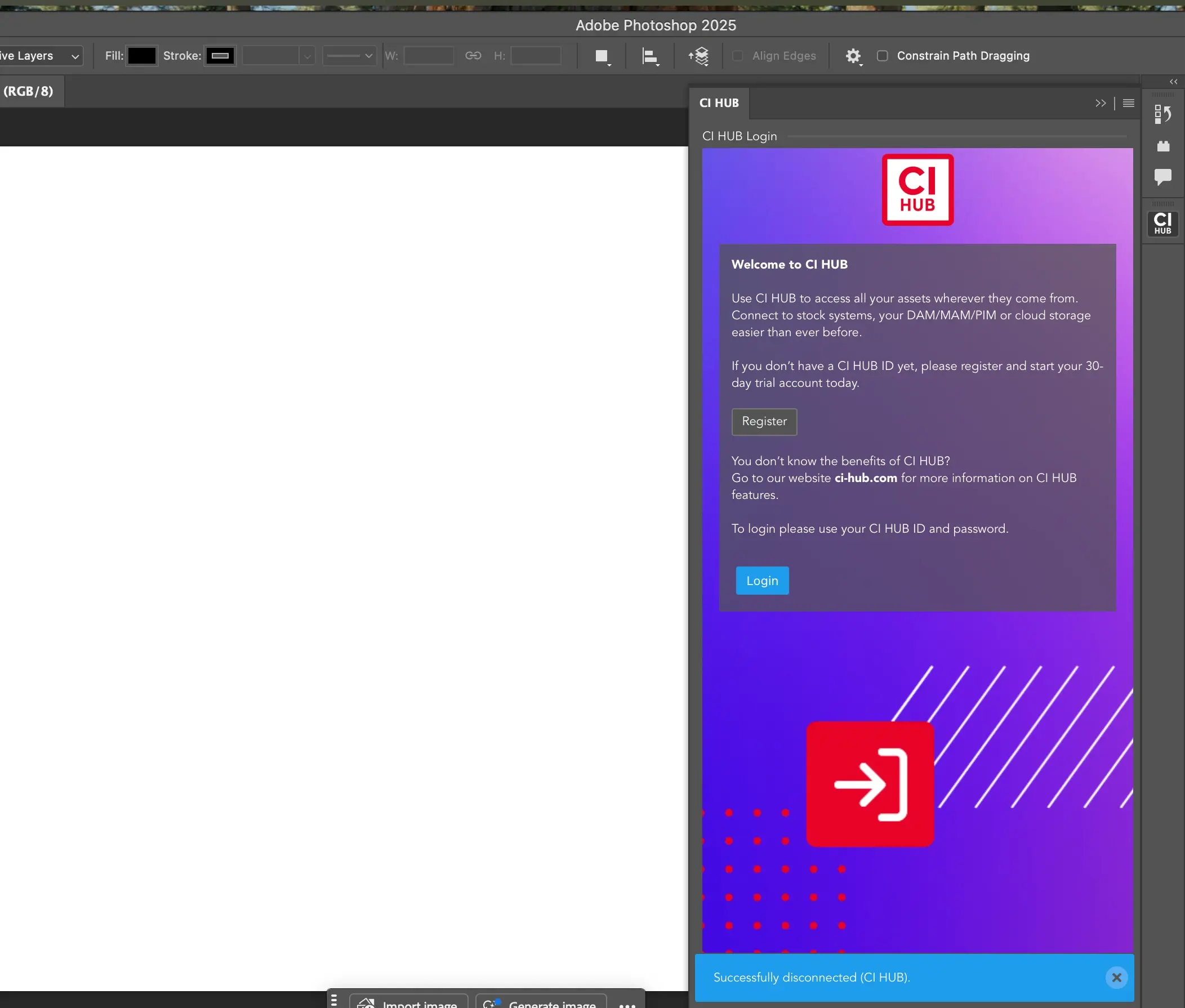Click the CI HUB icon in dock
Image resolution: width=1185 pixels, height=1008 pixels.
1162,224
